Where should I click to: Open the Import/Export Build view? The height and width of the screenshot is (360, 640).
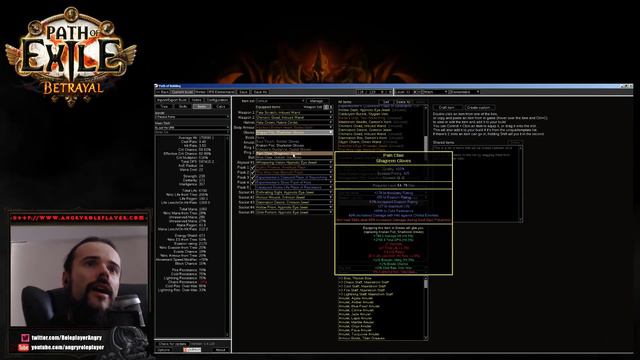[171, 100]
